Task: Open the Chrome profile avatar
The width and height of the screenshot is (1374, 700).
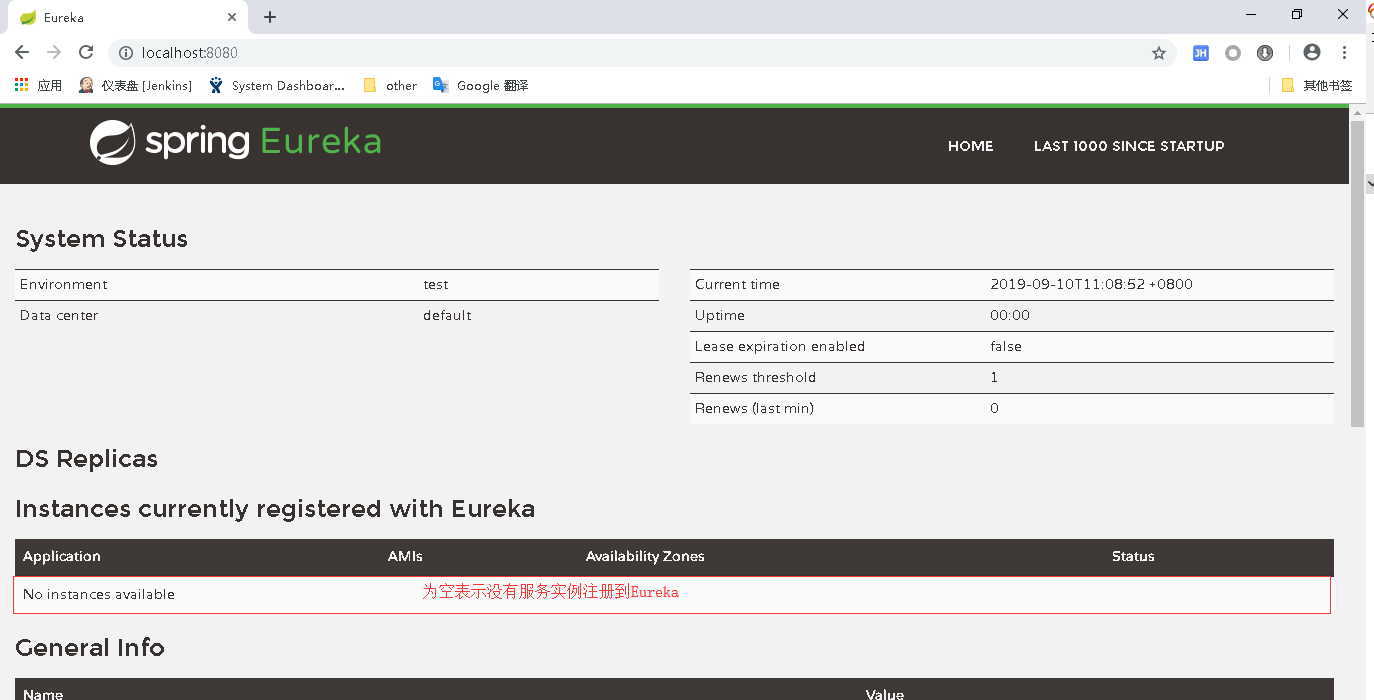Action: 1312,53
